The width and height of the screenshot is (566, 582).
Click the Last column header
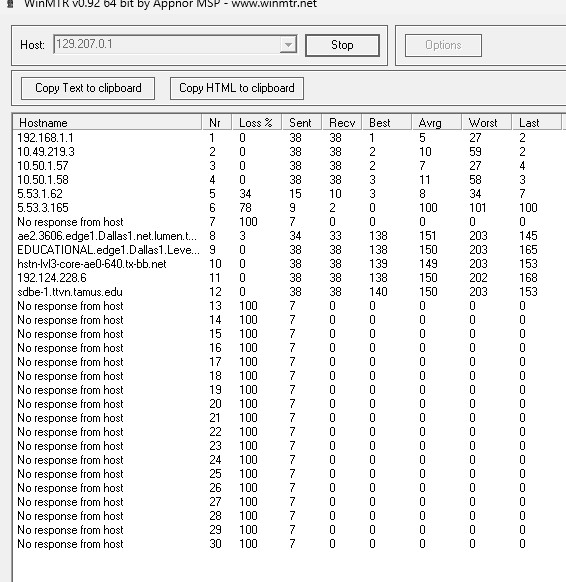pos(537,122)
